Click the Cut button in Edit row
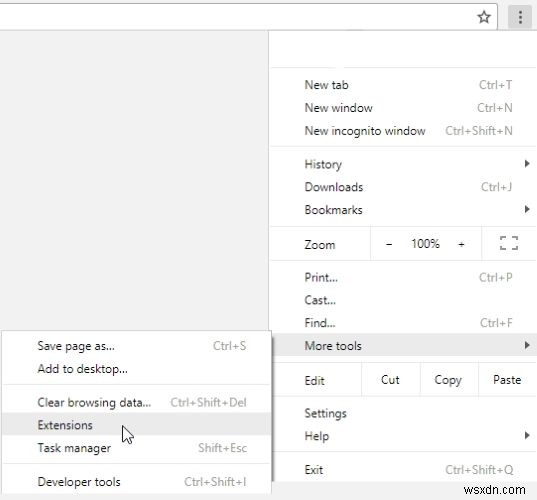 (390, 380)
